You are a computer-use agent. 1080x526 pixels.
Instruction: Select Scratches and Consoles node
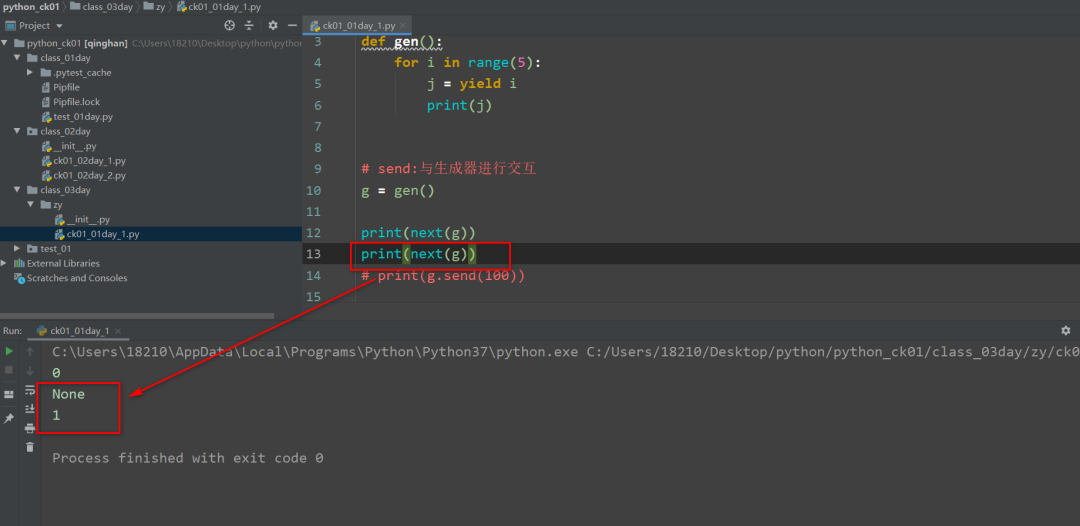[x=77, y=278]
